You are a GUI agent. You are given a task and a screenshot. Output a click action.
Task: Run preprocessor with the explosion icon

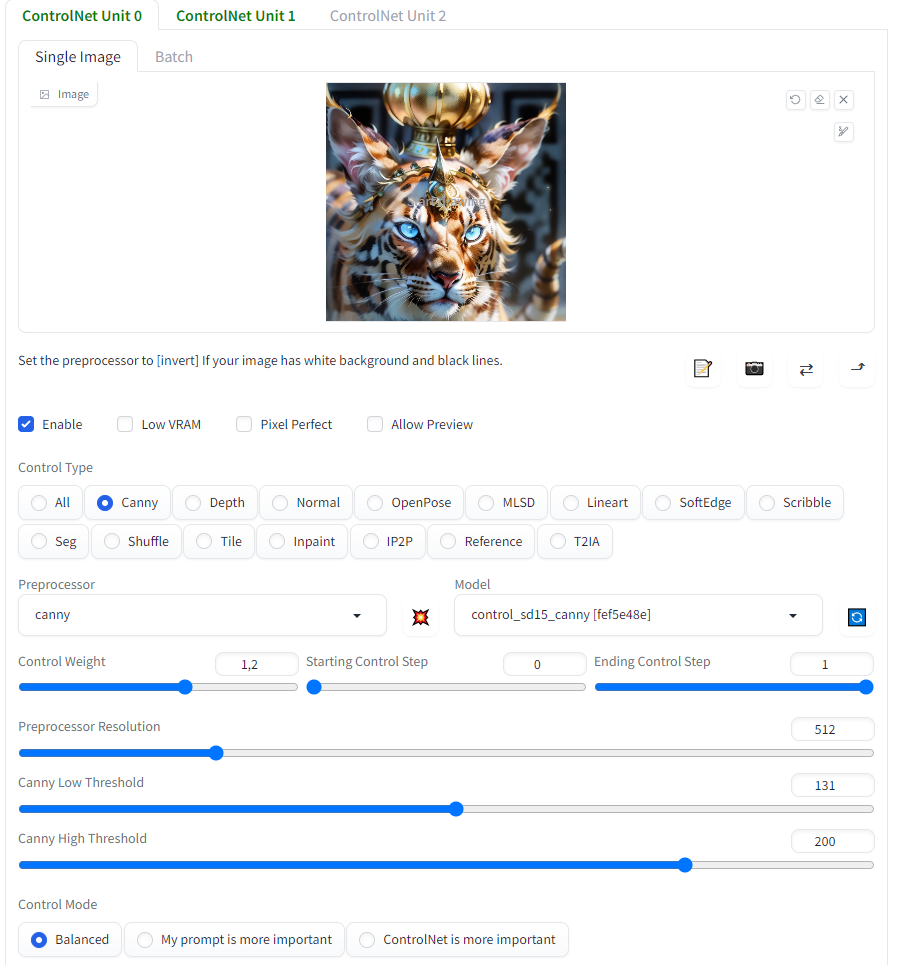point(421,617)
